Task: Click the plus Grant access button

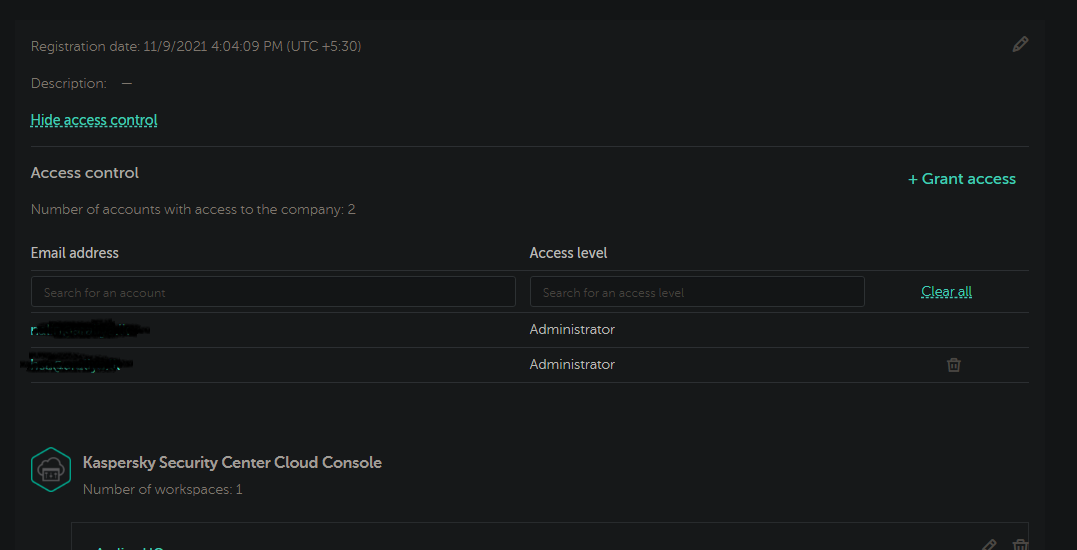Action: tap(961, 179)
